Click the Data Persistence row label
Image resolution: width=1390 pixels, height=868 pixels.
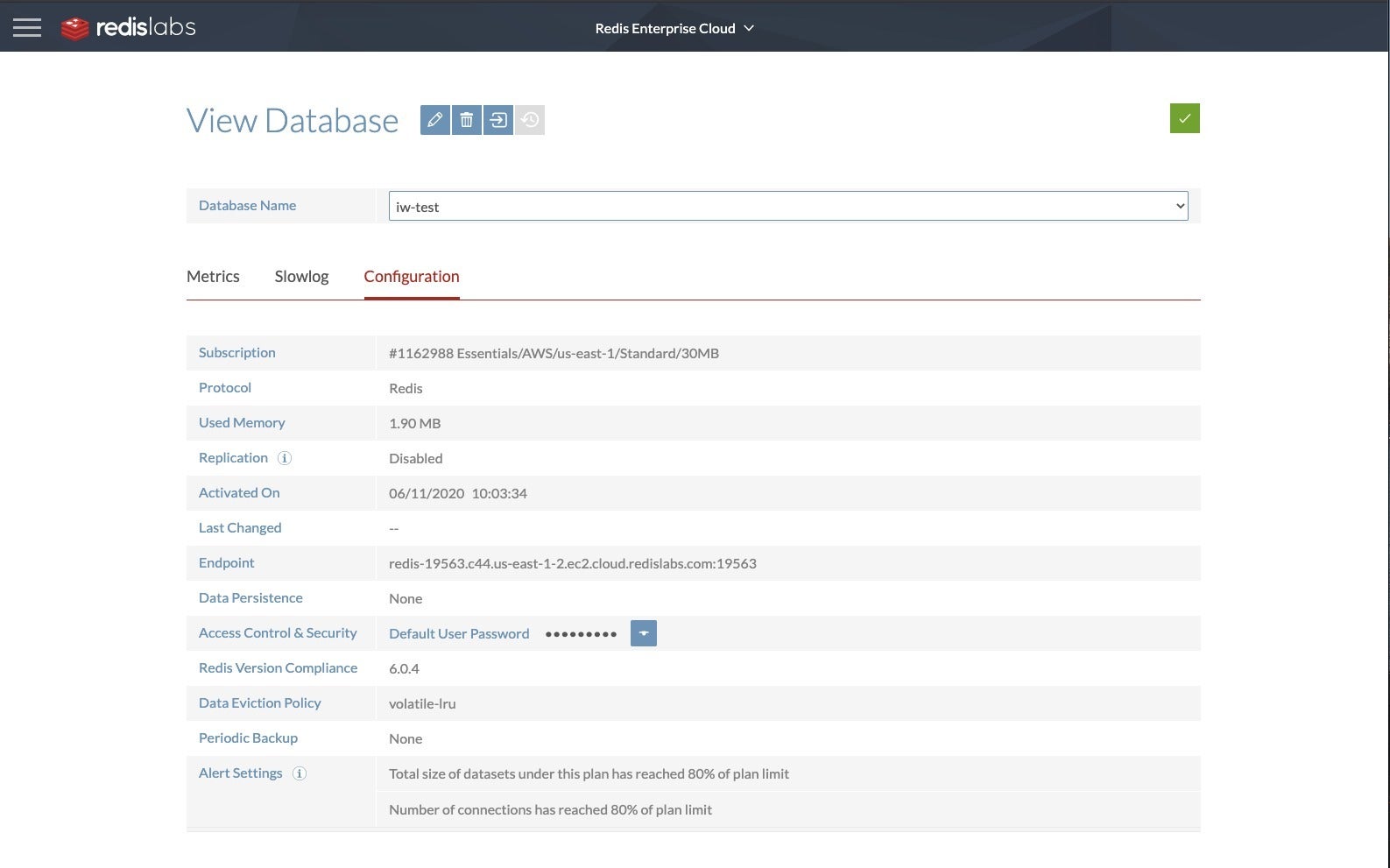click(250, 597)
